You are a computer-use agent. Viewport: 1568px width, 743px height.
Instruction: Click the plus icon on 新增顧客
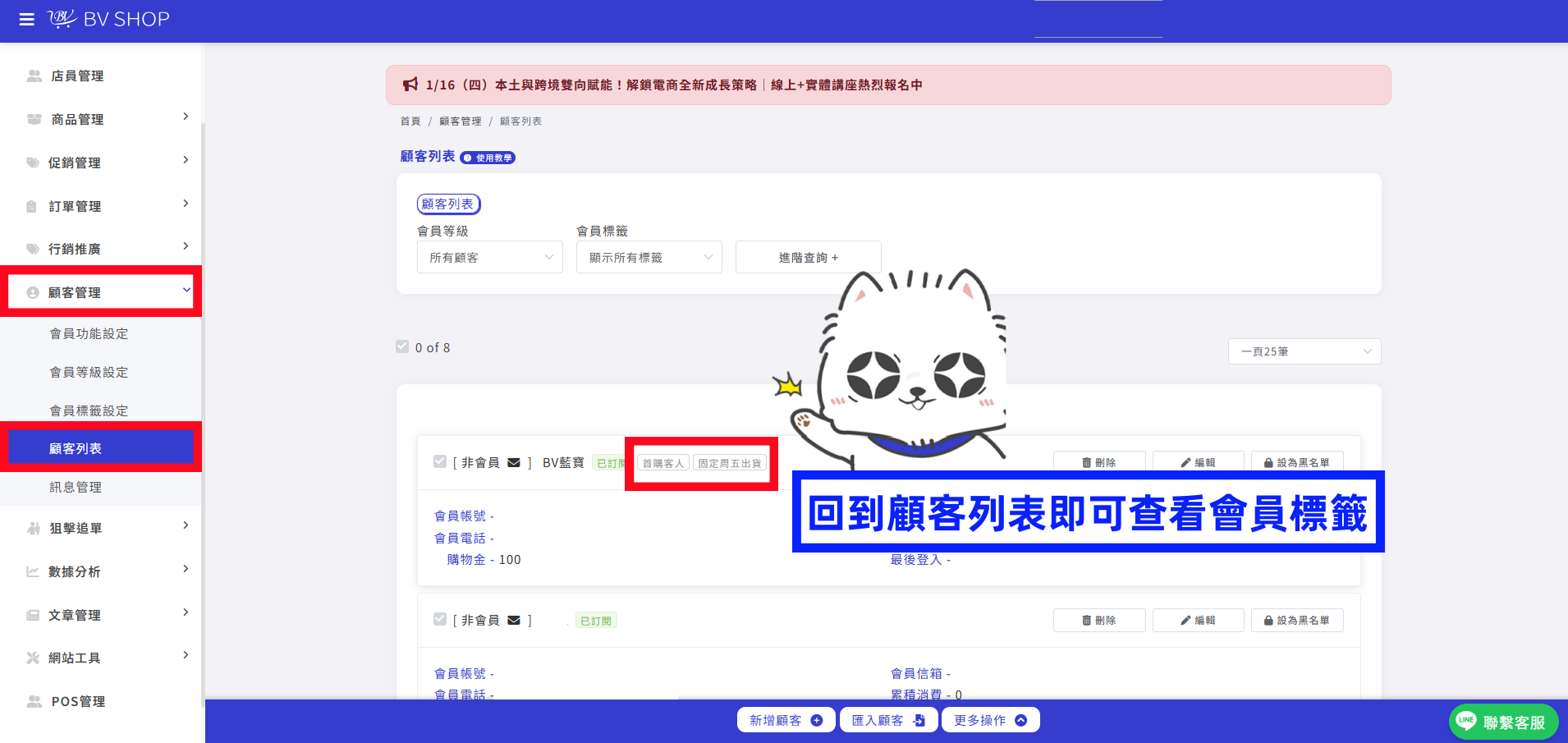point(817,720)
